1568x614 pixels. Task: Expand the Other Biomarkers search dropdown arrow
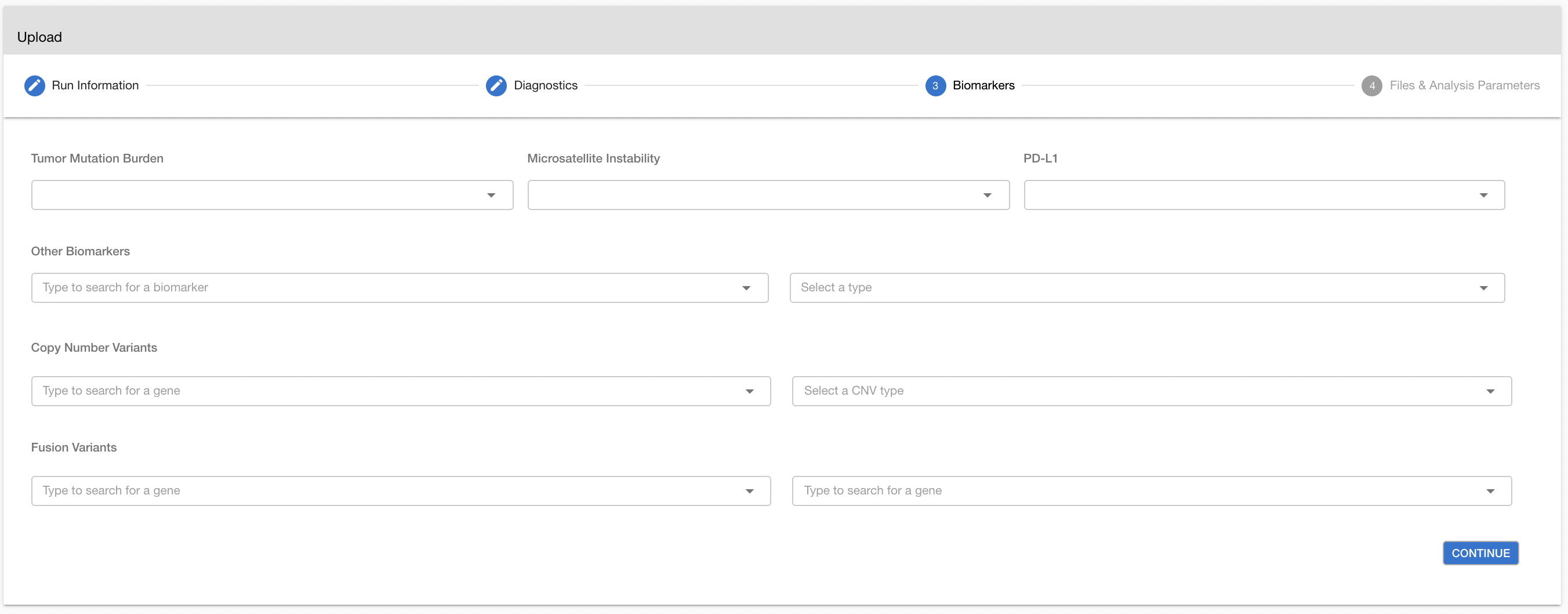[746, 288]
